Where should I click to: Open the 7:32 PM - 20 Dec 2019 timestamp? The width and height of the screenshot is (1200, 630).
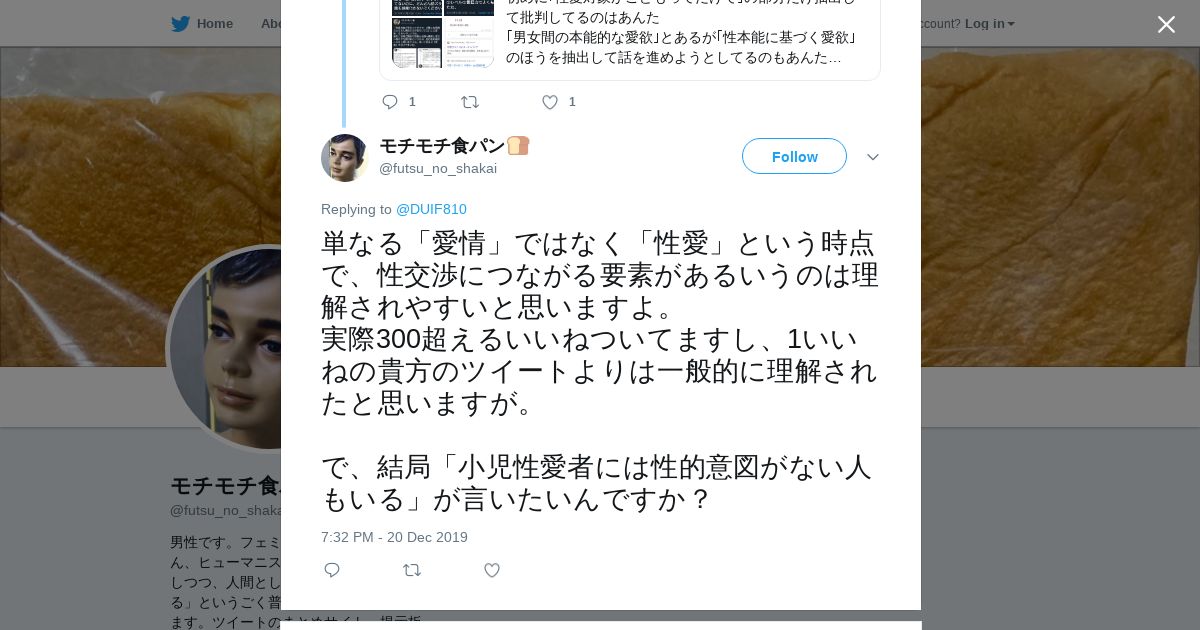coord(394,537)
